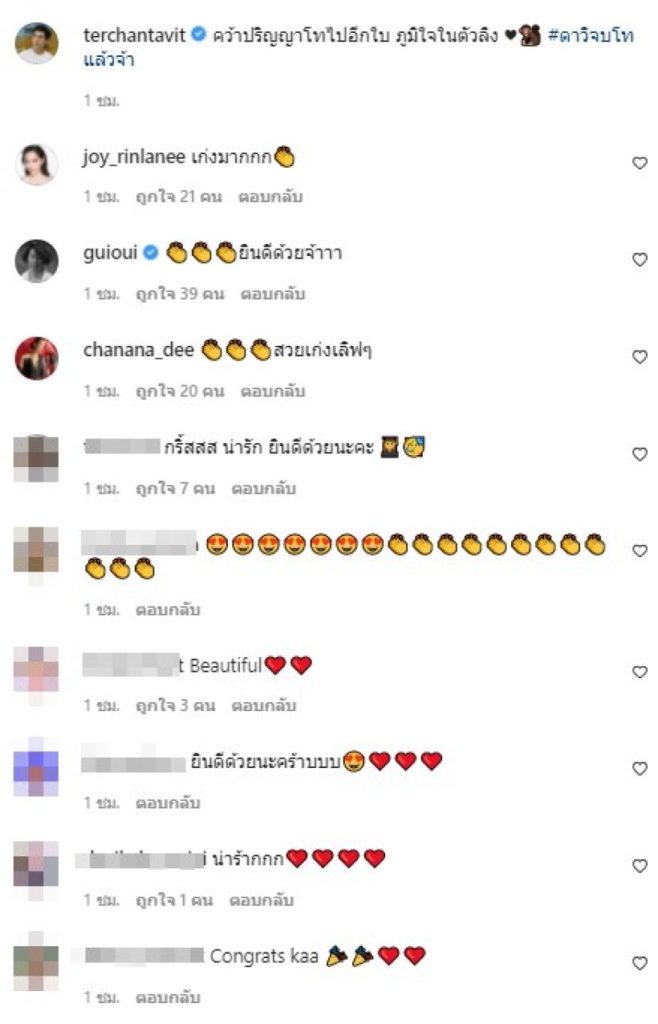Like guioui's comment with heart icon

(640, 260)
